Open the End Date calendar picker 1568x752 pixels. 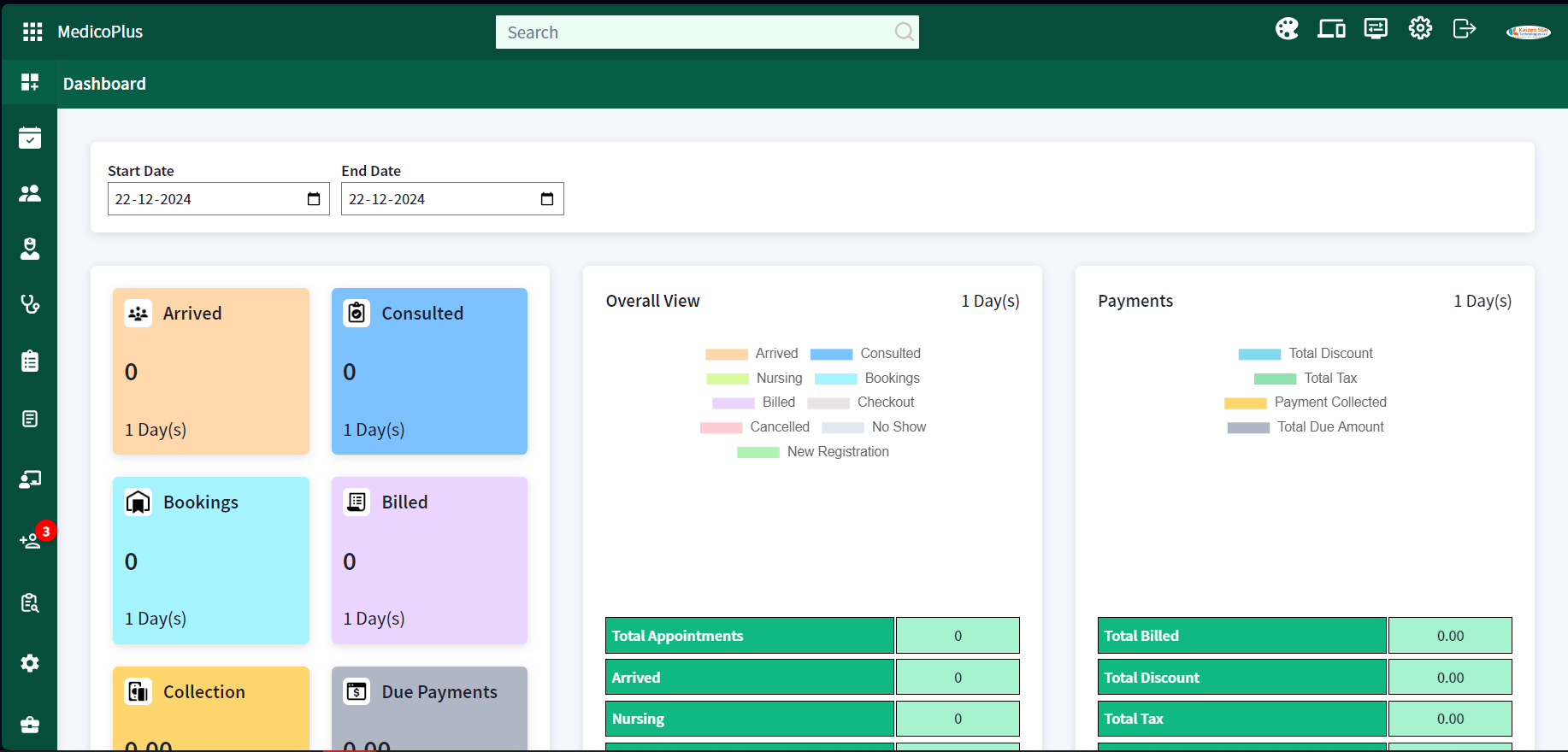(547, 199)
